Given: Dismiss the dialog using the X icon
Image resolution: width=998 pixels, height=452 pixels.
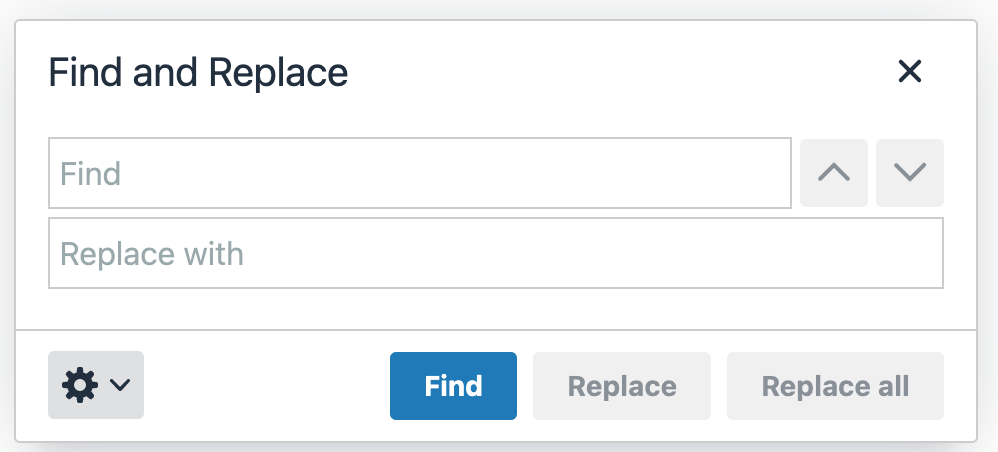Looking at the screenshot, I should [x=909, y=72].
